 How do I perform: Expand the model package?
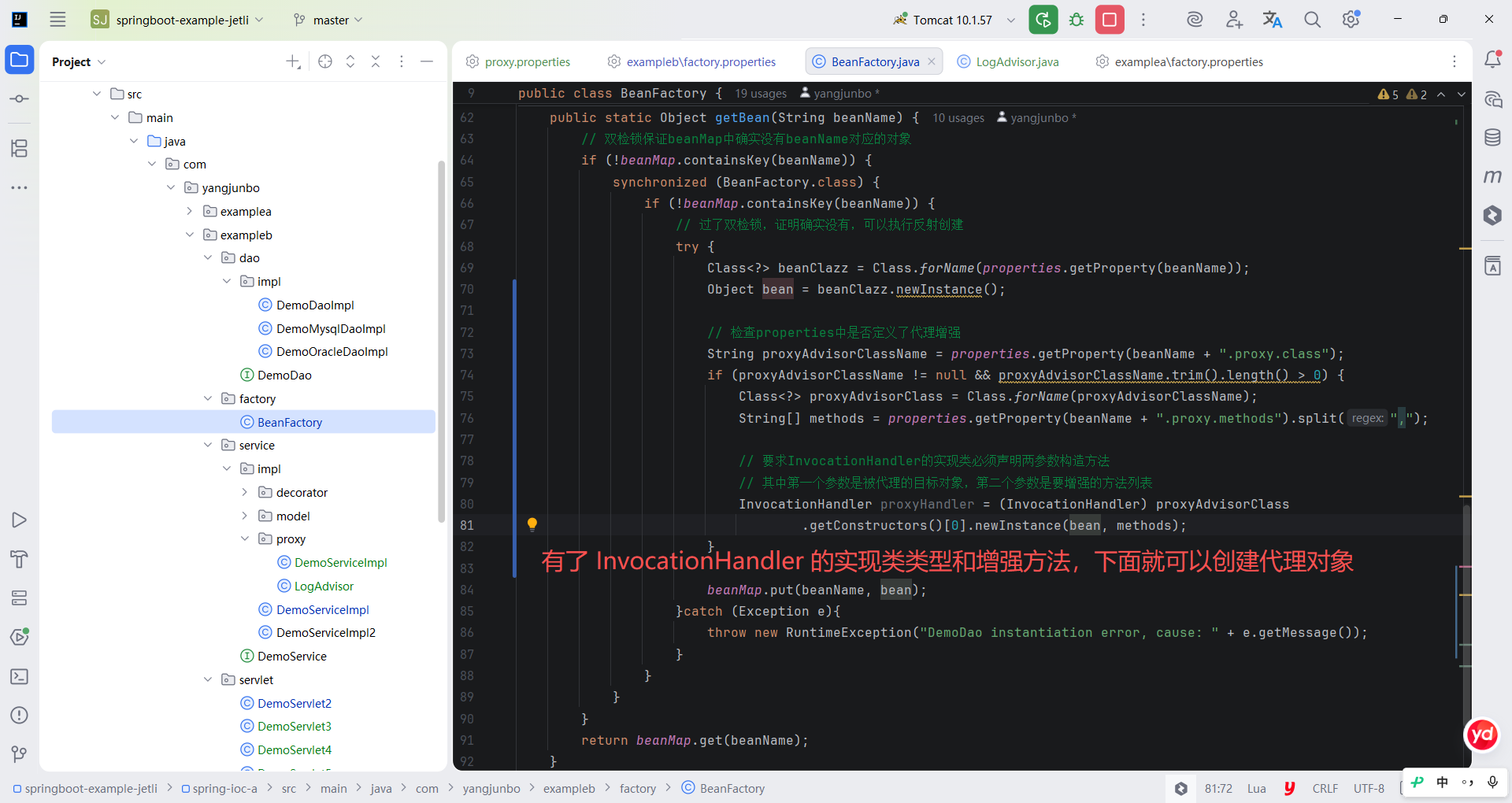[x=244, y=516]
